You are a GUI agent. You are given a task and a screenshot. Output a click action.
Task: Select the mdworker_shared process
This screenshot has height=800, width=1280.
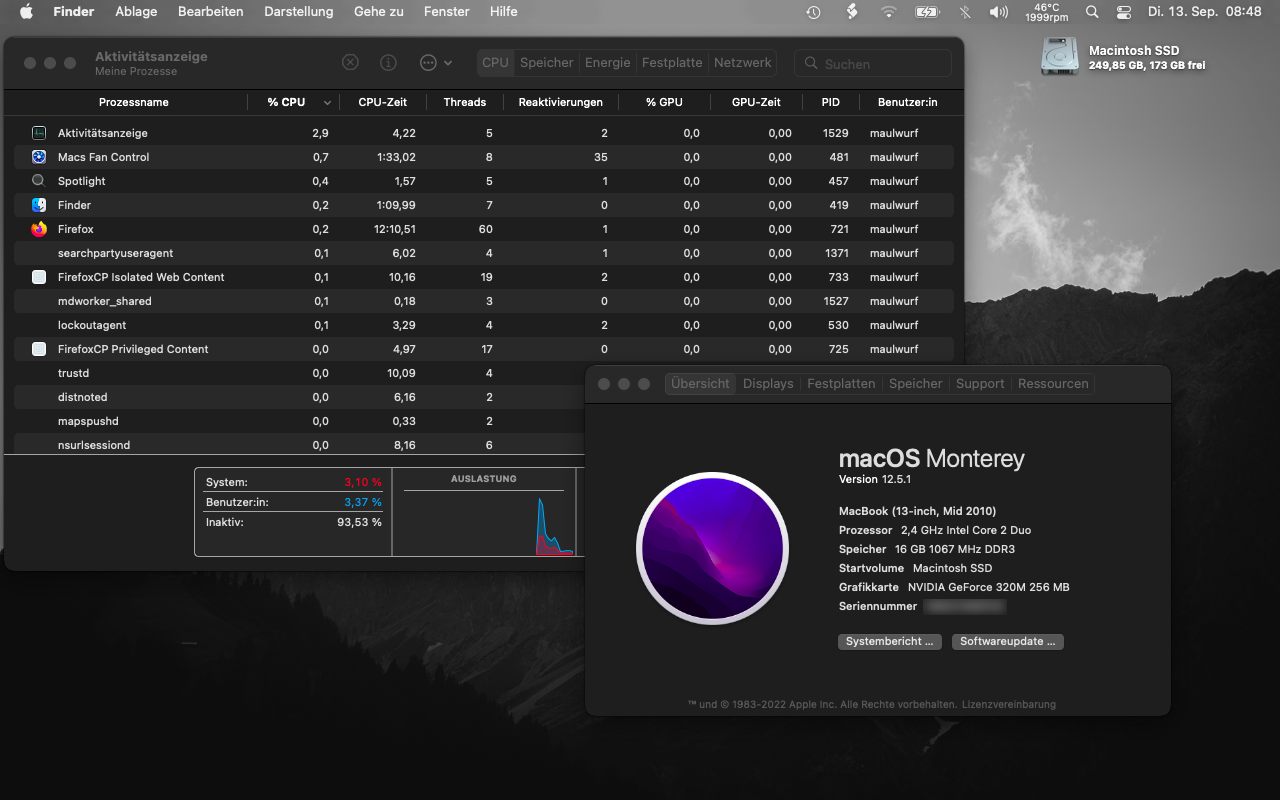484,301
